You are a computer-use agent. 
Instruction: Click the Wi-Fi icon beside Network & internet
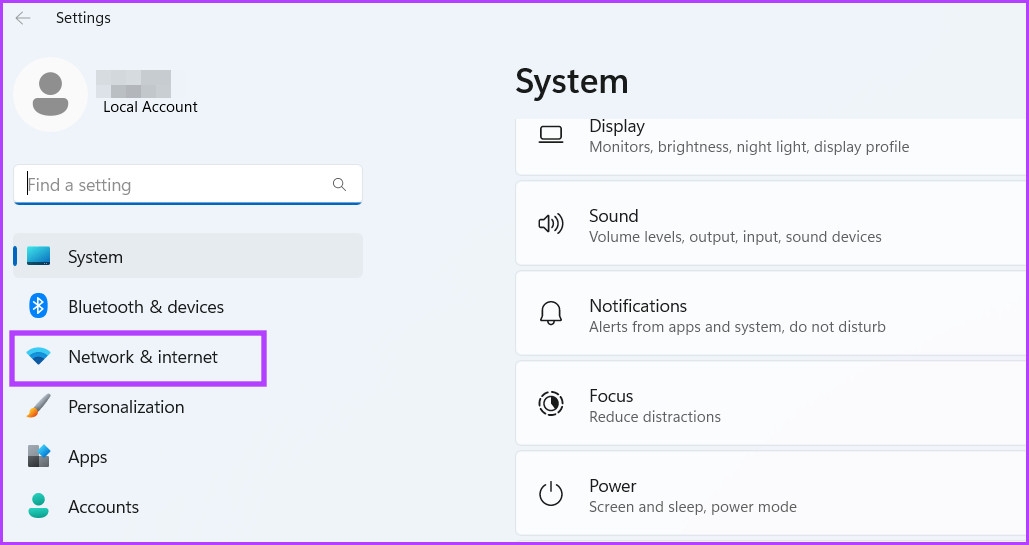pyautogui.click(x=38, y=357)
